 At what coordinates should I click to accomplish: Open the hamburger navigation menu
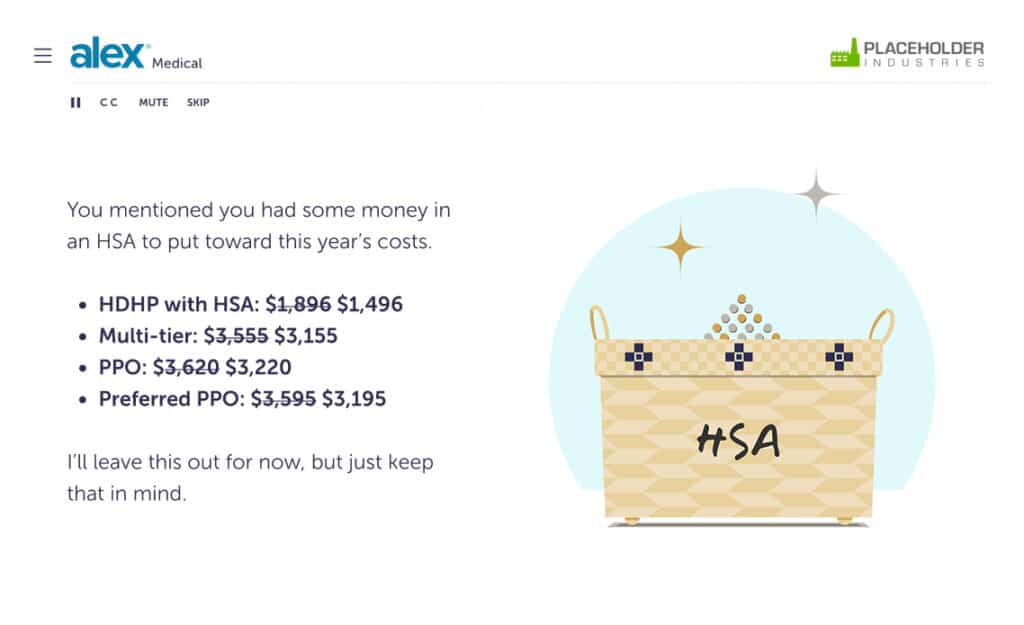click(42, 56)
